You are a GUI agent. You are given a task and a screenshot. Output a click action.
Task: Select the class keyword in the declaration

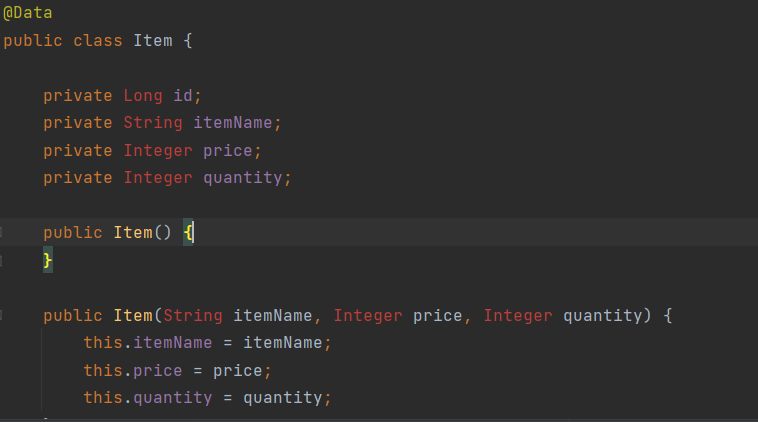coord(98,41)
